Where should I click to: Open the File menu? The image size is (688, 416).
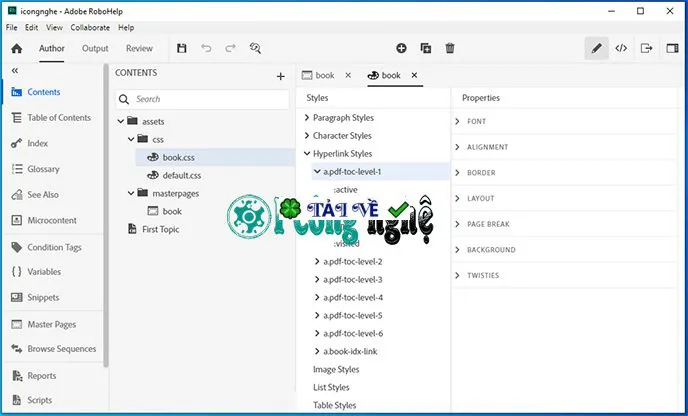point(11,28)
